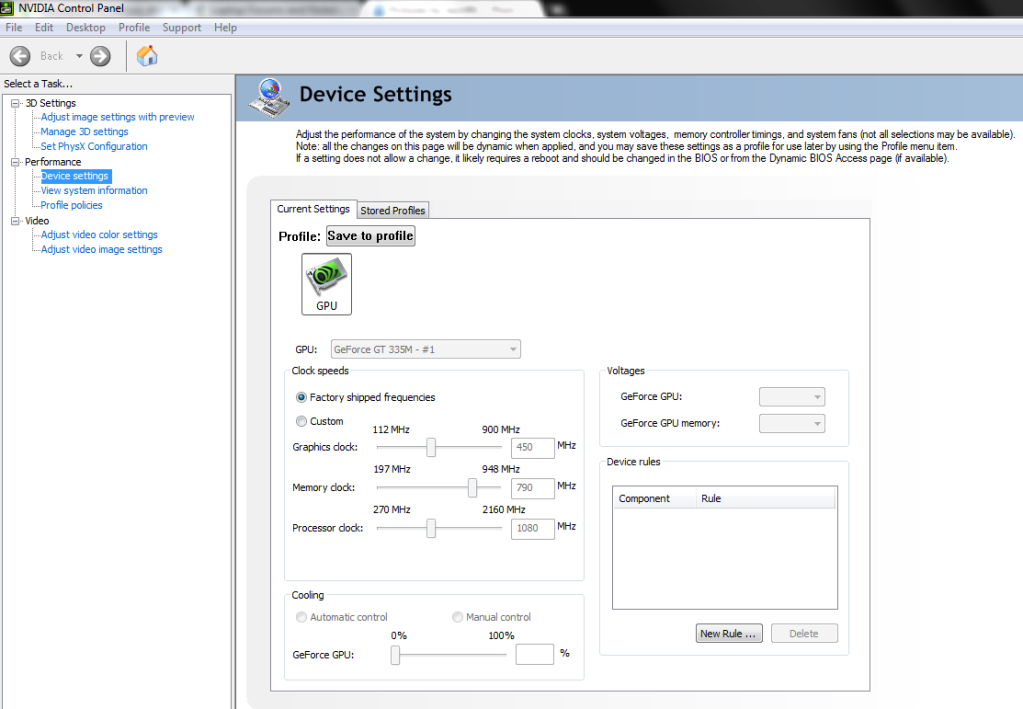Select the Current Settings tab
Image resolution: width=1023 pixels, height=709 pixels.
tap(313, 209)
